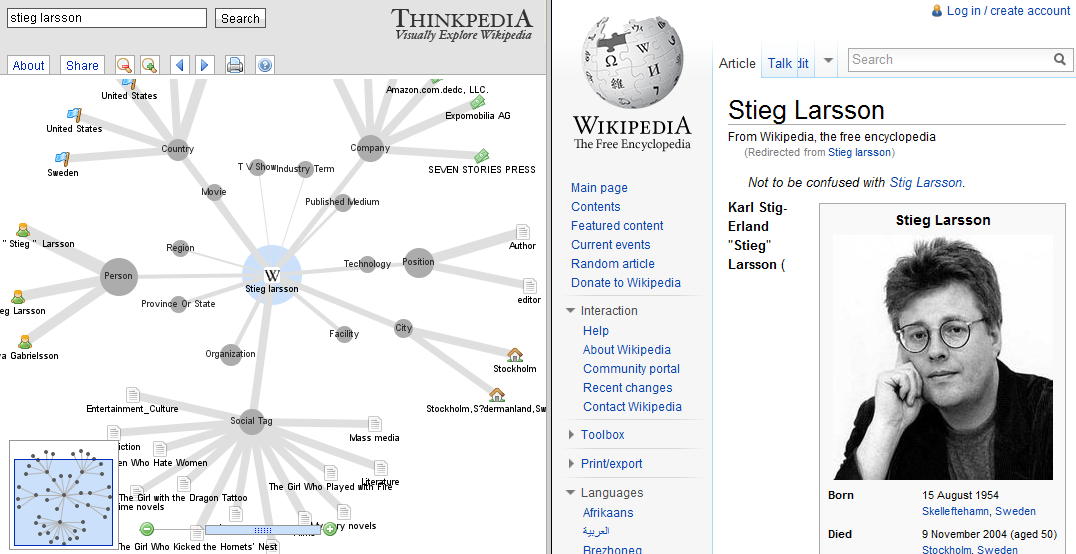1076x554 pixels.
Task: Click the "Stieg" Larsson person icon
Action: point(23,230)
